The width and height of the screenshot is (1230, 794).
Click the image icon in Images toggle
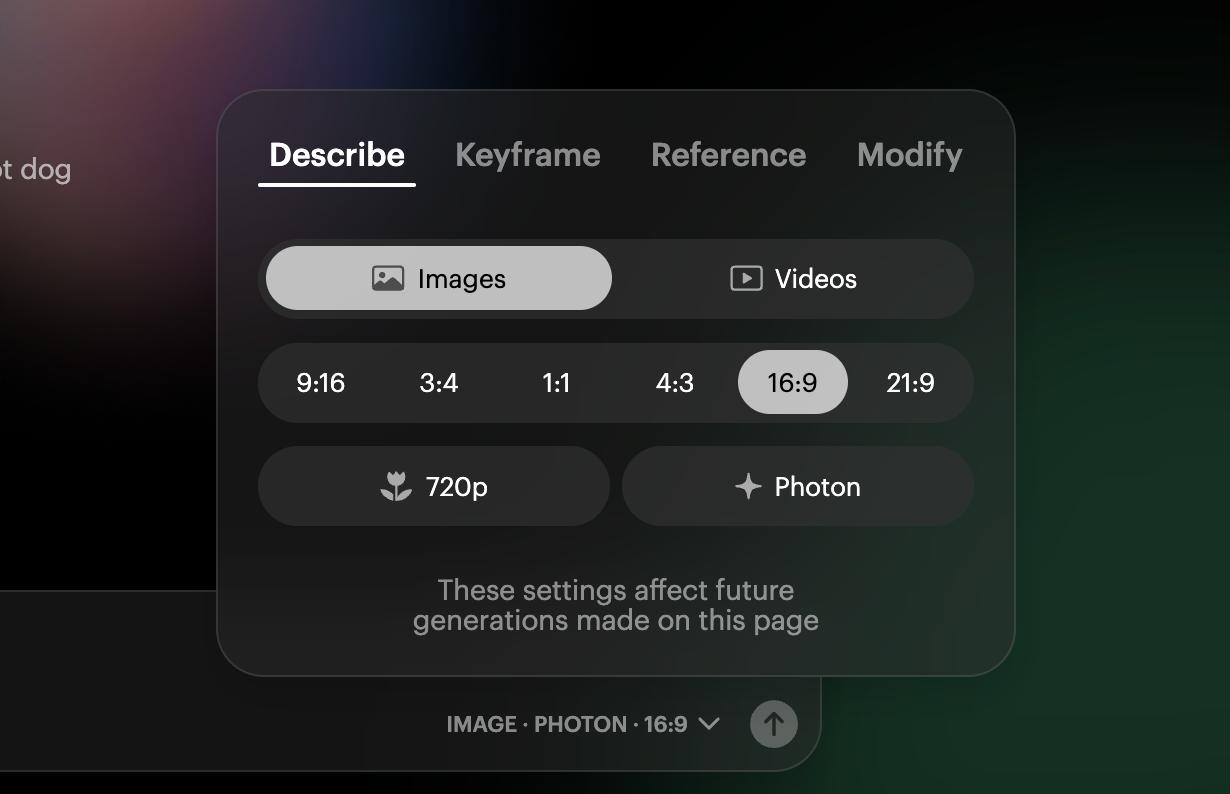pyautogui.click(x=387, y=278)
